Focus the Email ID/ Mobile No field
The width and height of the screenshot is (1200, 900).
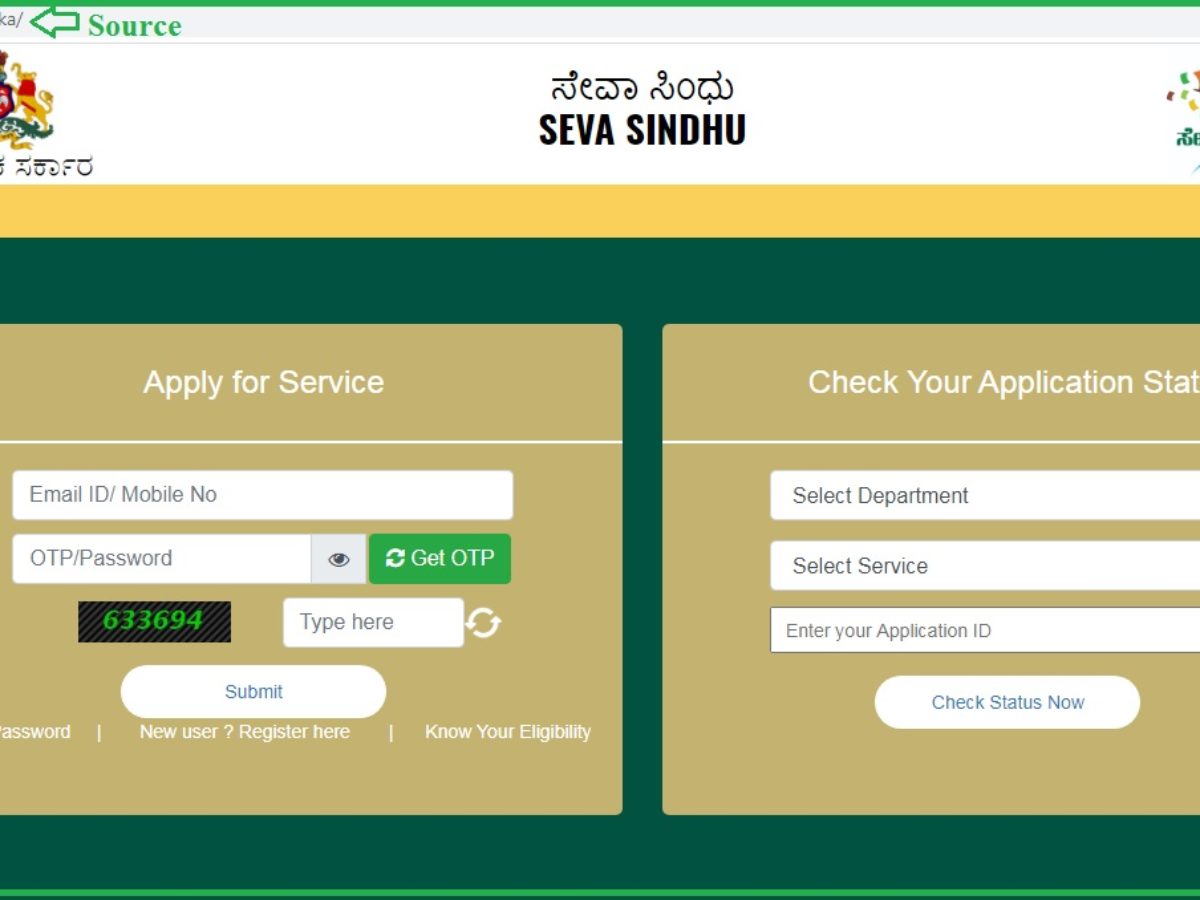point(262,495)
